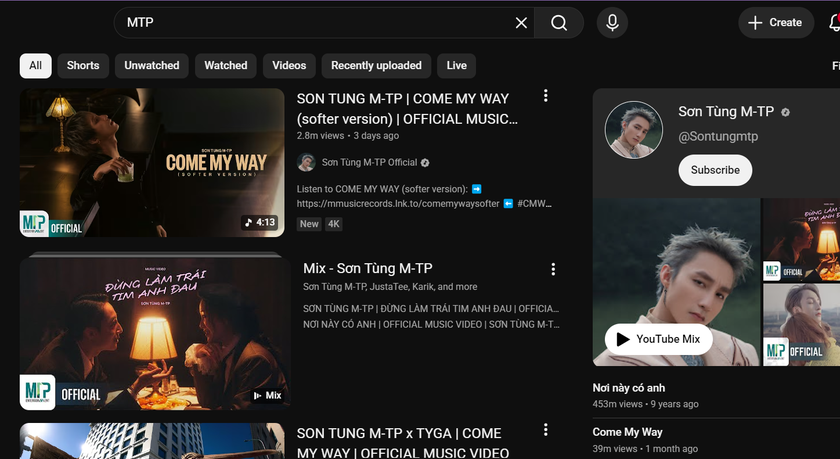Click the Mix badge on the mix thumbnail
Screen dimensions: 840x459
pos(267,395)
